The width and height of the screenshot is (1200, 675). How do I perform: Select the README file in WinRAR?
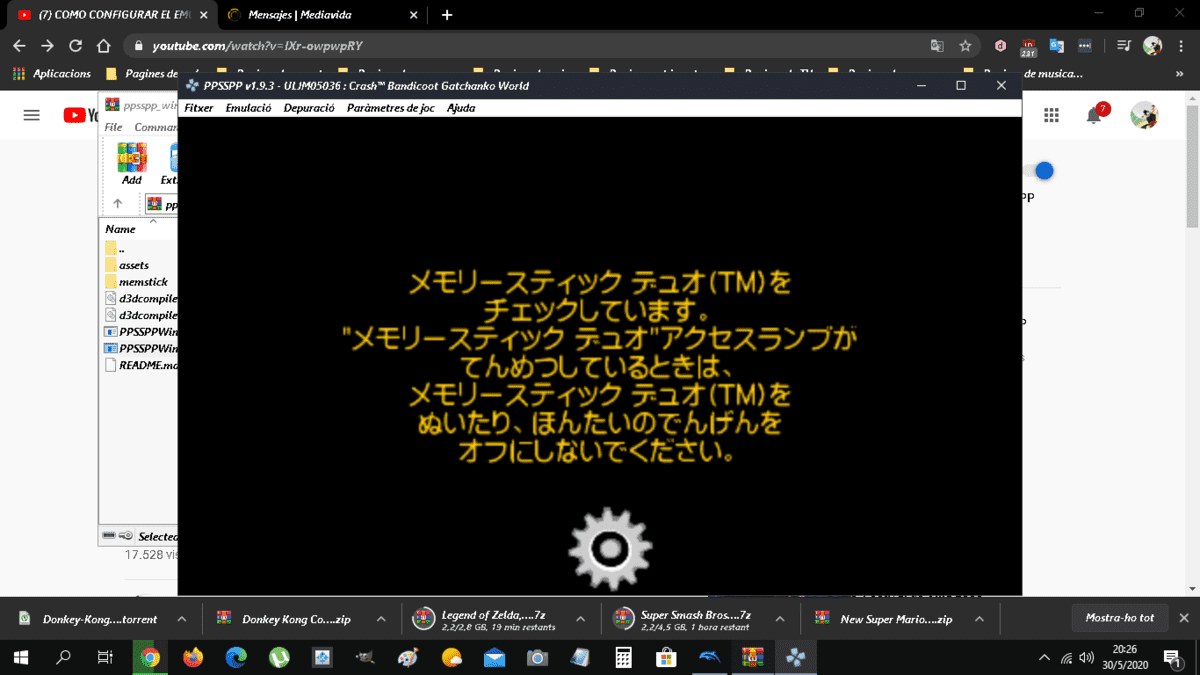tap(140, 365)
